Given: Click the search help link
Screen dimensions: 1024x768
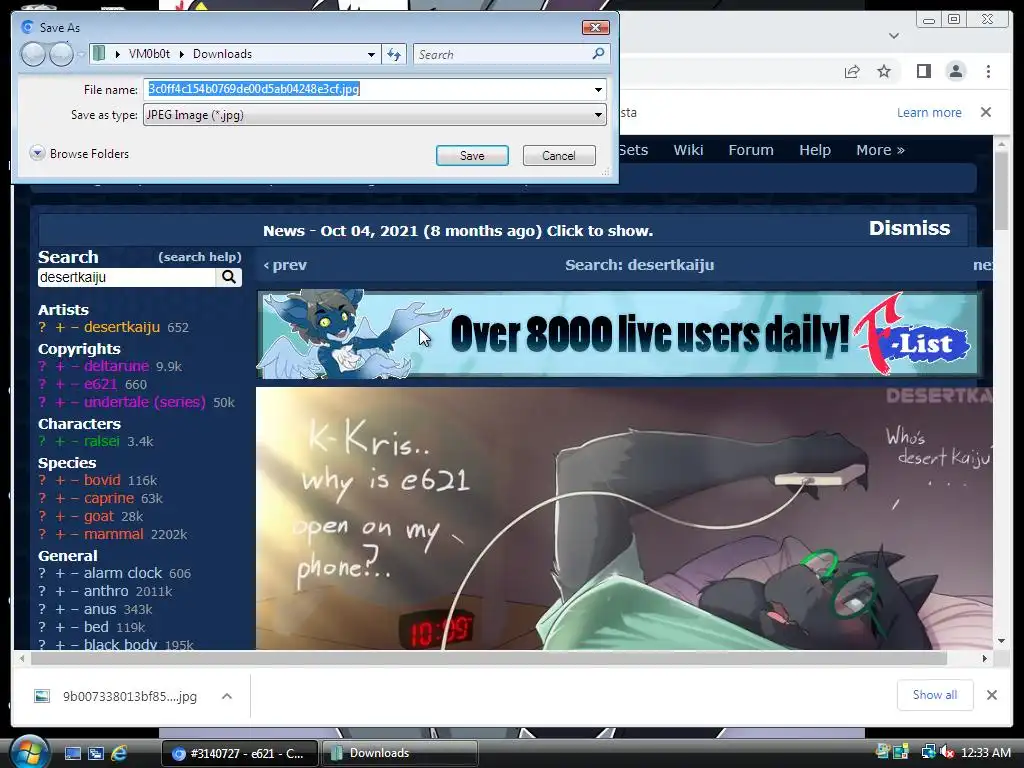Looking at the screenshot, I should click(x=200, y=257).
